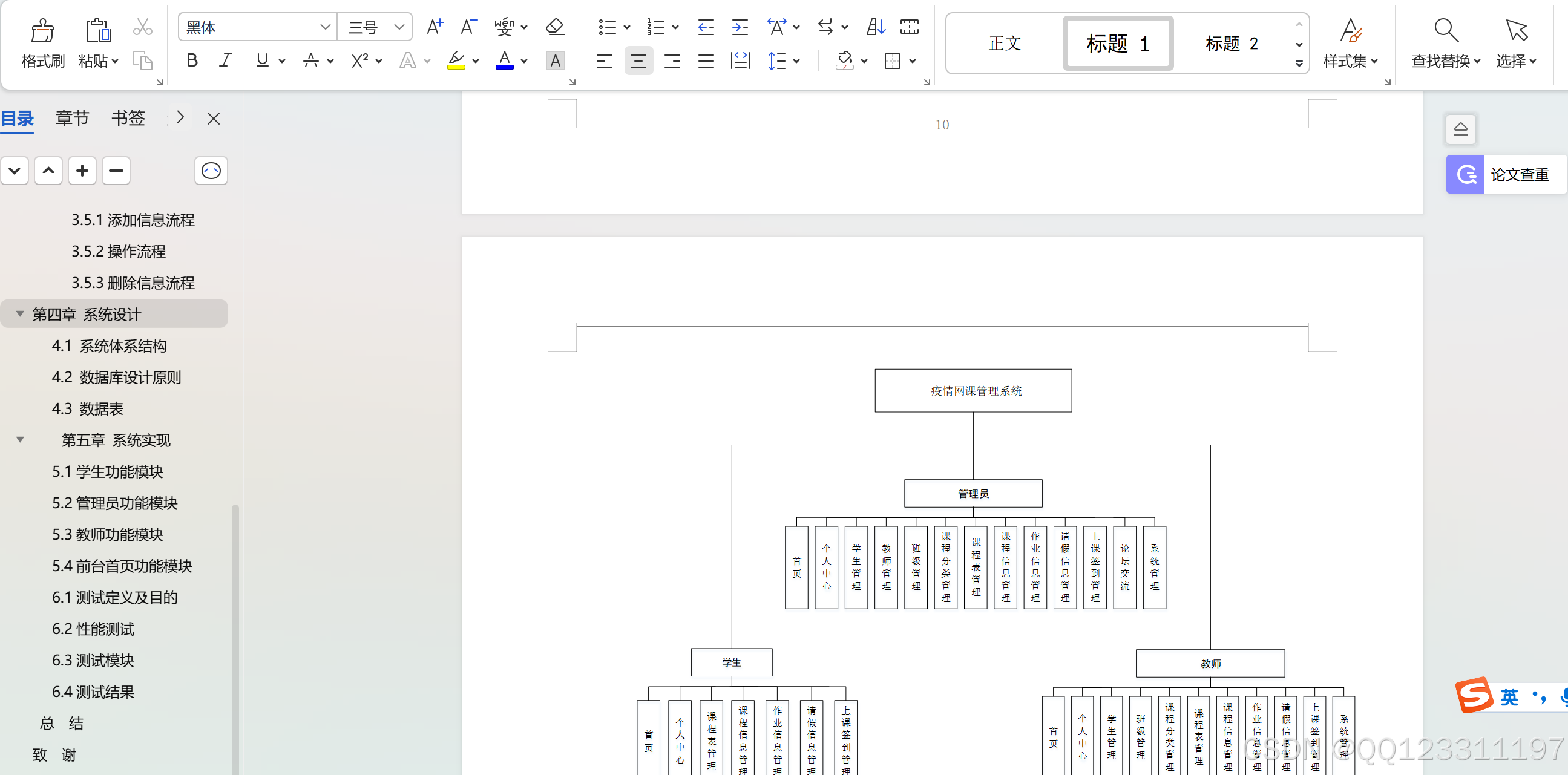Viewport: 1568px width, 775px height.
Task: Open Find and Replace magnifier
Action: tap(1446, 30)
